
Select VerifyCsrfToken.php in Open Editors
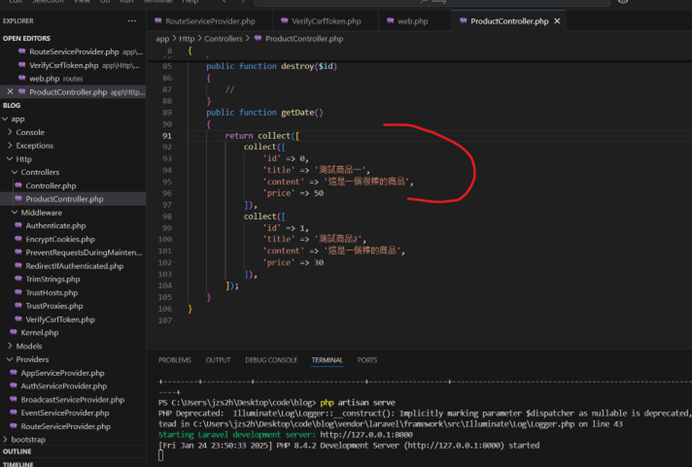coord(64,65)
